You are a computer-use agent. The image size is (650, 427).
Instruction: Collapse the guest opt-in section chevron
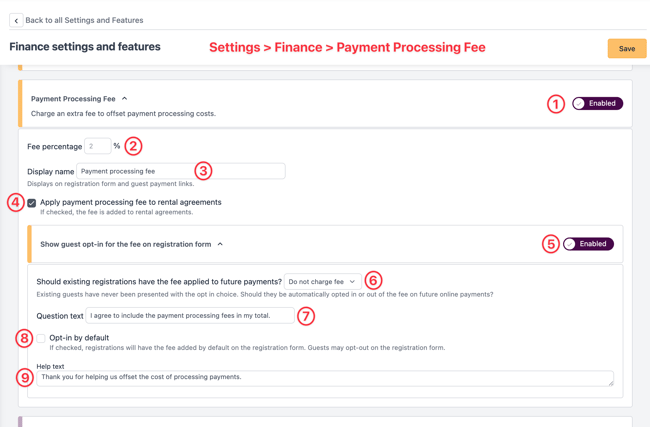tap(220, 244)
